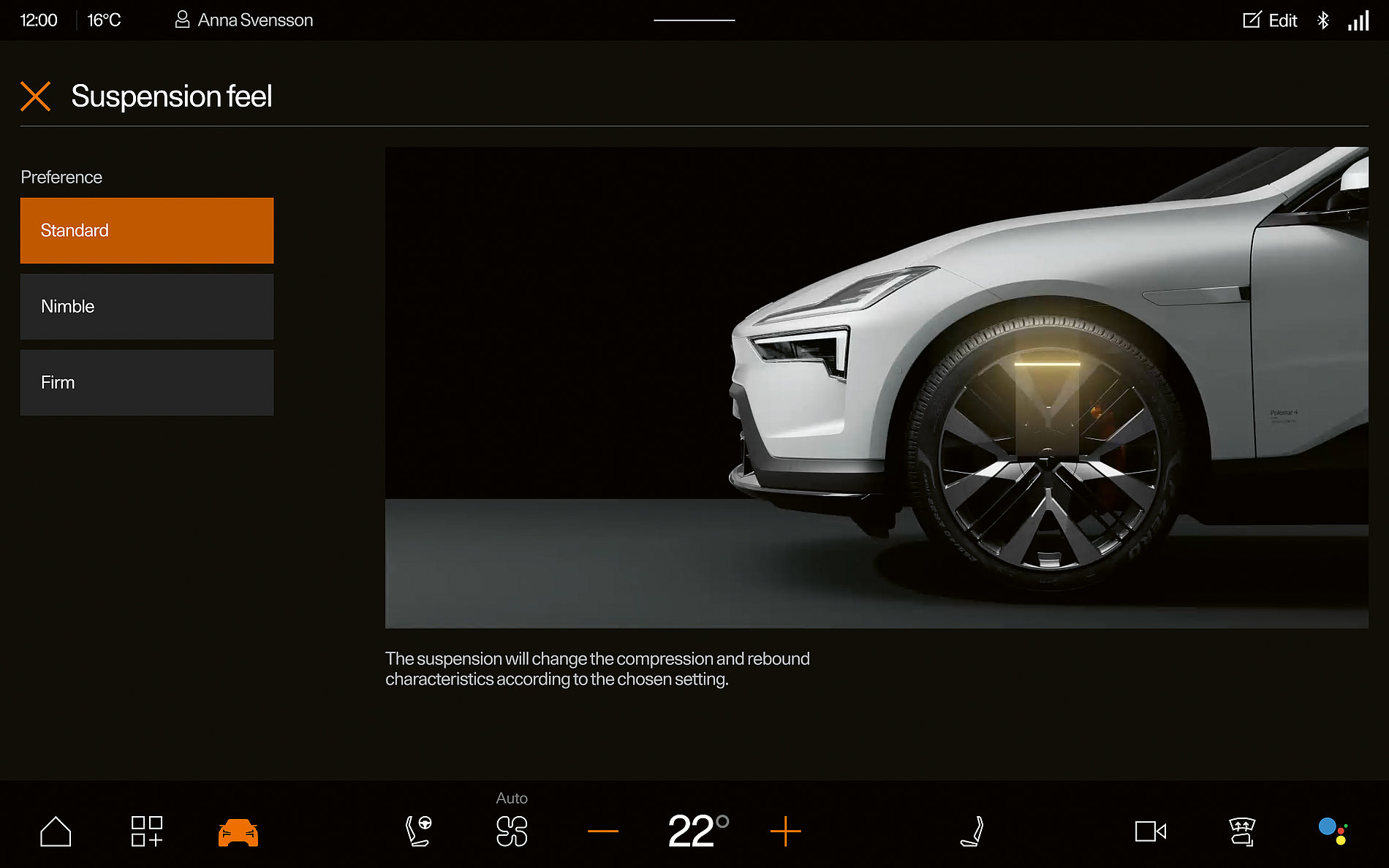Viewport: 1389px width, 868px height.
Task: Toggle the Bluetooth icon in status bar
Action: click(x=1323, y=20)
